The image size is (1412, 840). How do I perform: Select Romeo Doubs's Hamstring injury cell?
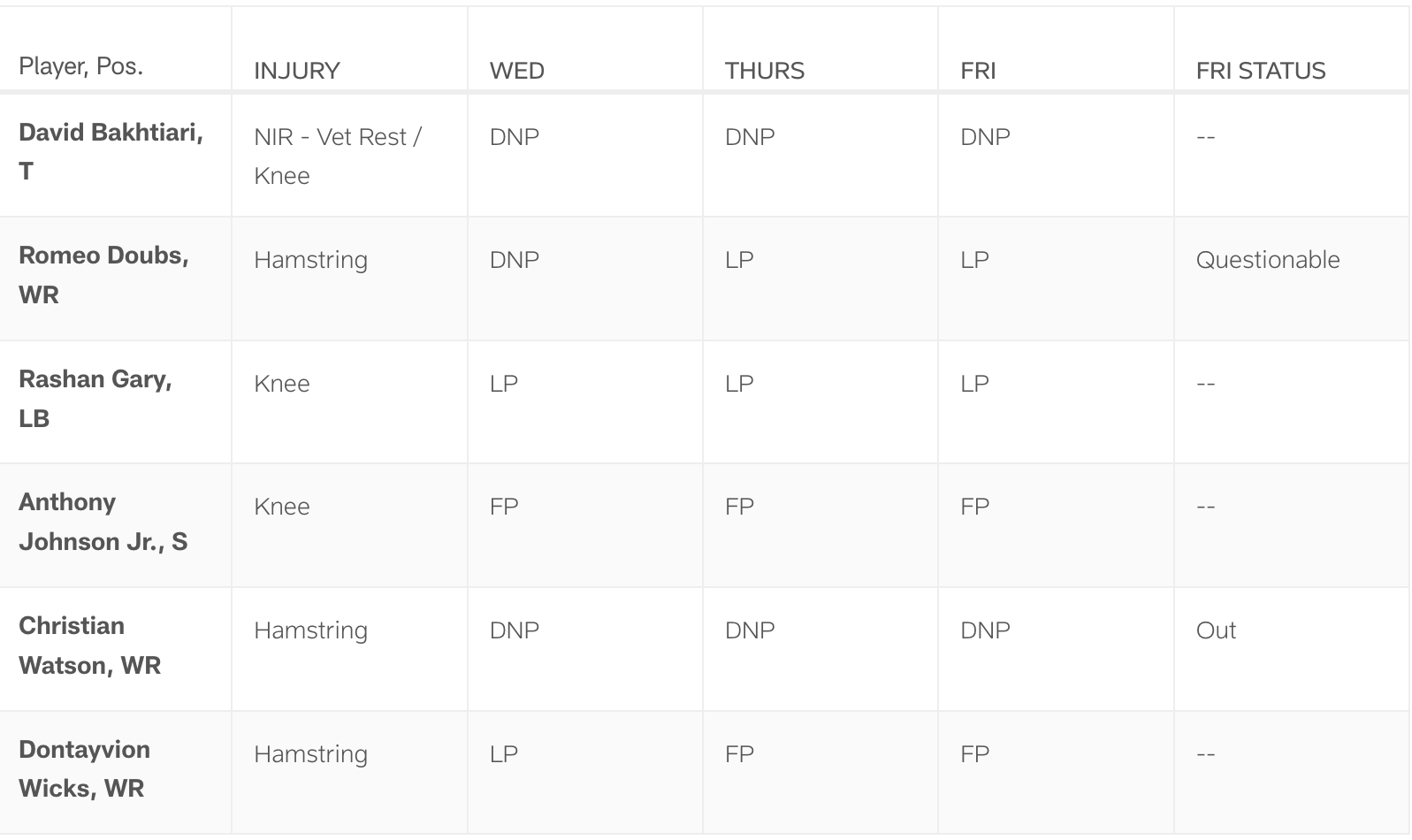tap(310, 260)
